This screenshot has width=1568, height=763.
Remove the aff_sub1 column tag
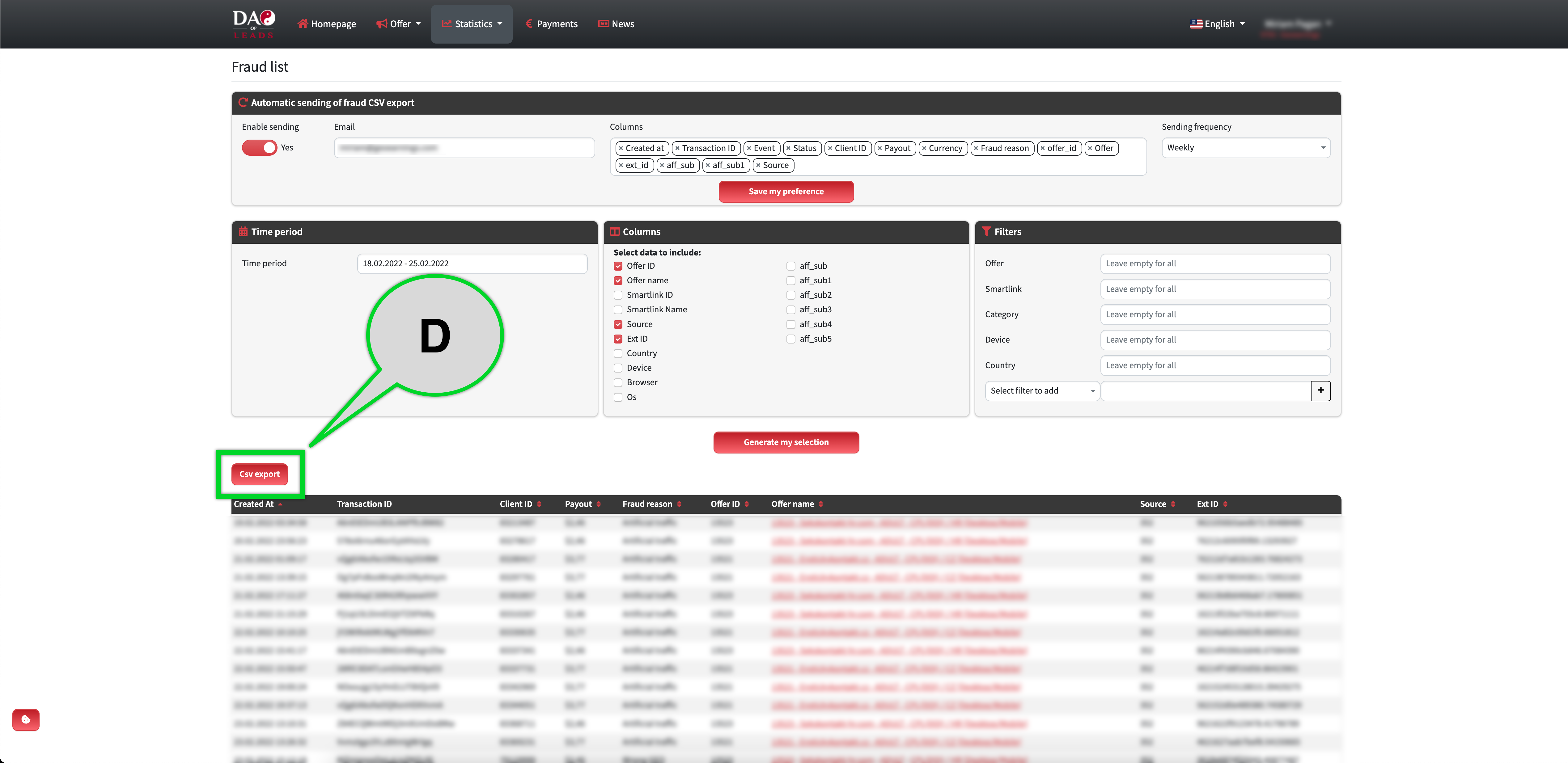coord(708,166)
